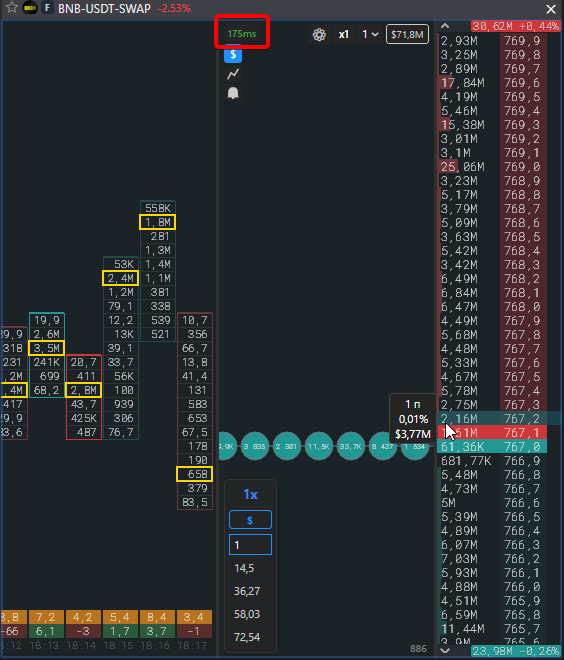This screenshot has width=564, height=660.
Task: Click the x1 multiplier button
Action: [x=344, y=35]
